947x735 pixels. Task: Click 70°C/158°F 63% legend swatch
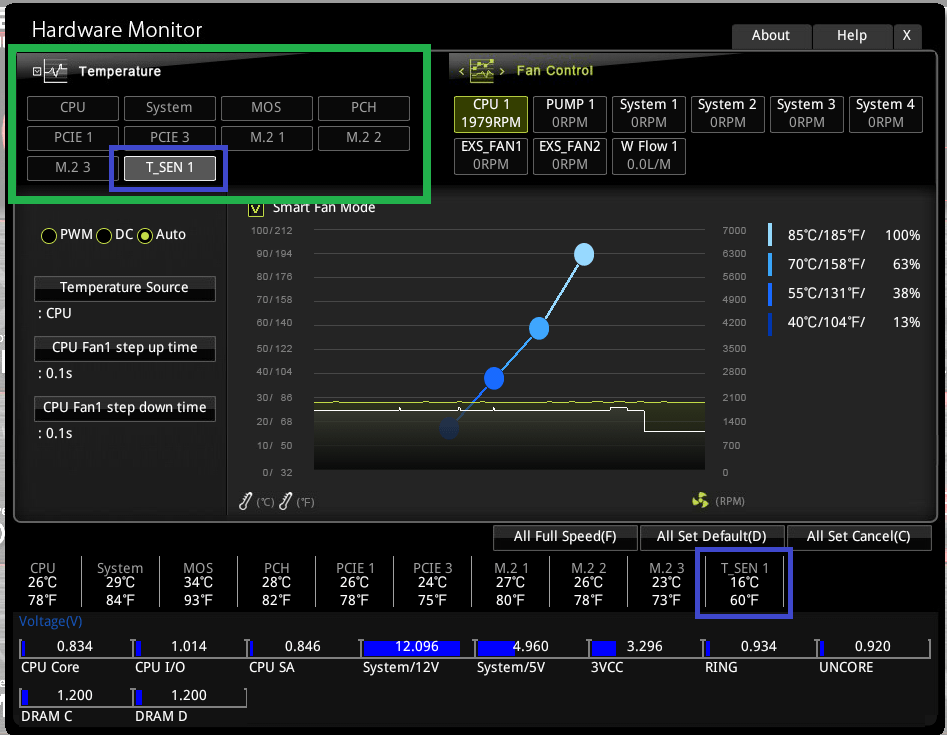coord(769,264)
